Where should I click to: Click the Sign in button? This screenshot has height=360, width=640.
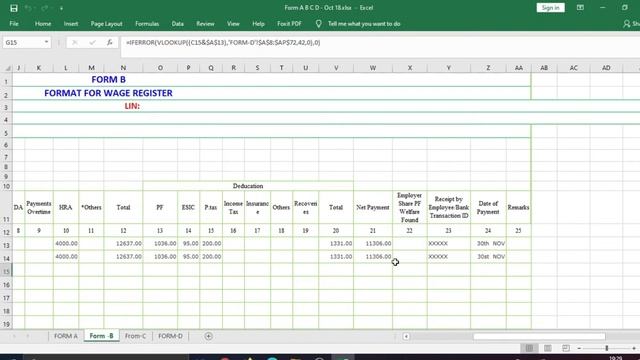pos(550,8)
